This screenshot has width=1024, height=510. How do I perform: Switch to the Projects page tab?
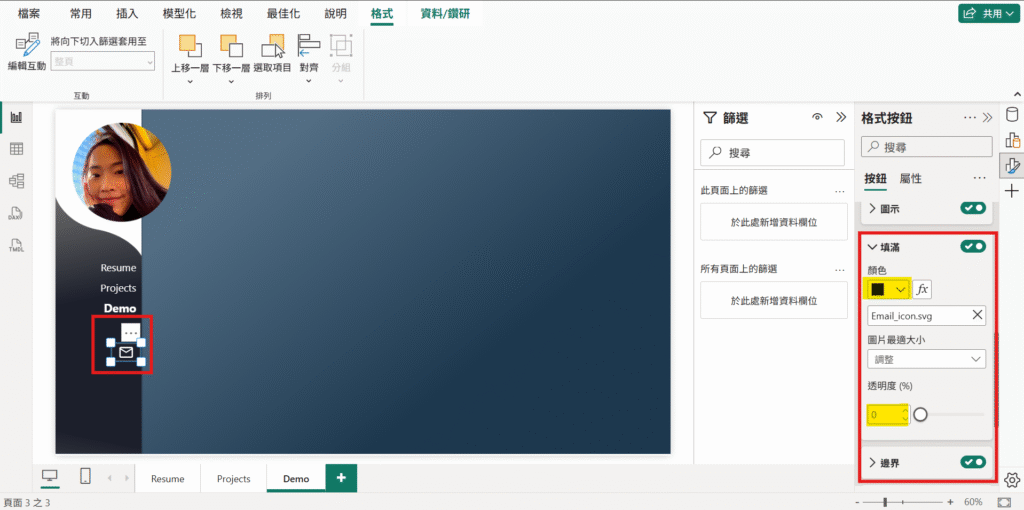pos(233,479)
